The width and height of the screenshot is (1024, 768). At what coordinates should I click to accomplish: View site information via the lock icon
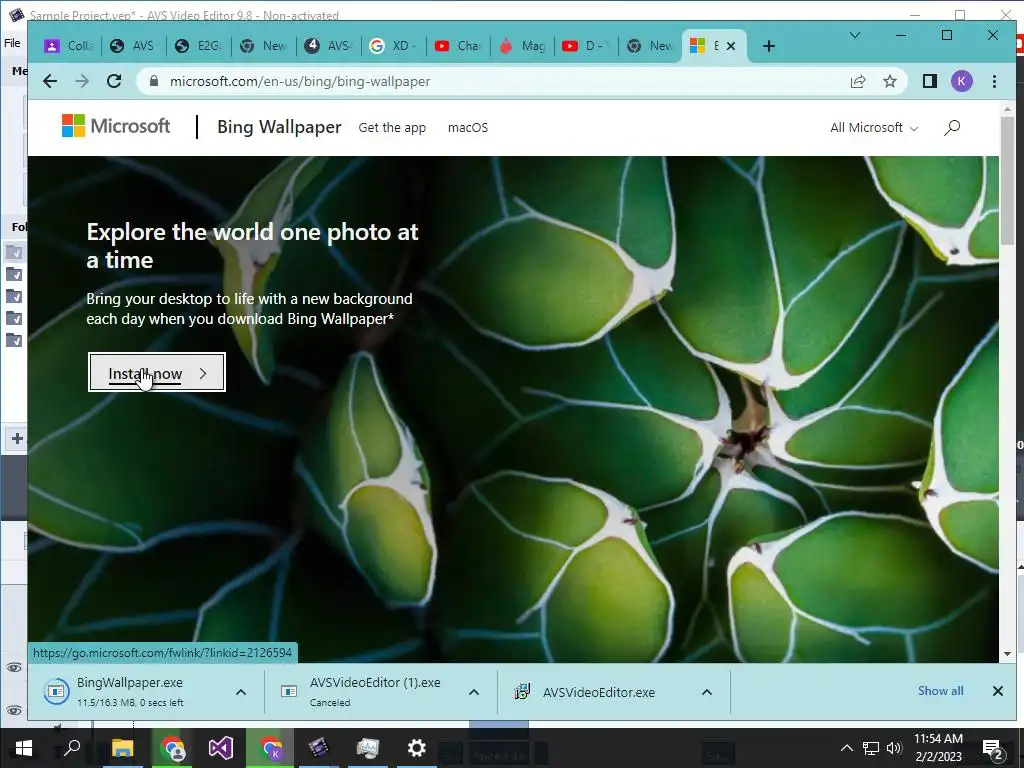click(153, 81)
